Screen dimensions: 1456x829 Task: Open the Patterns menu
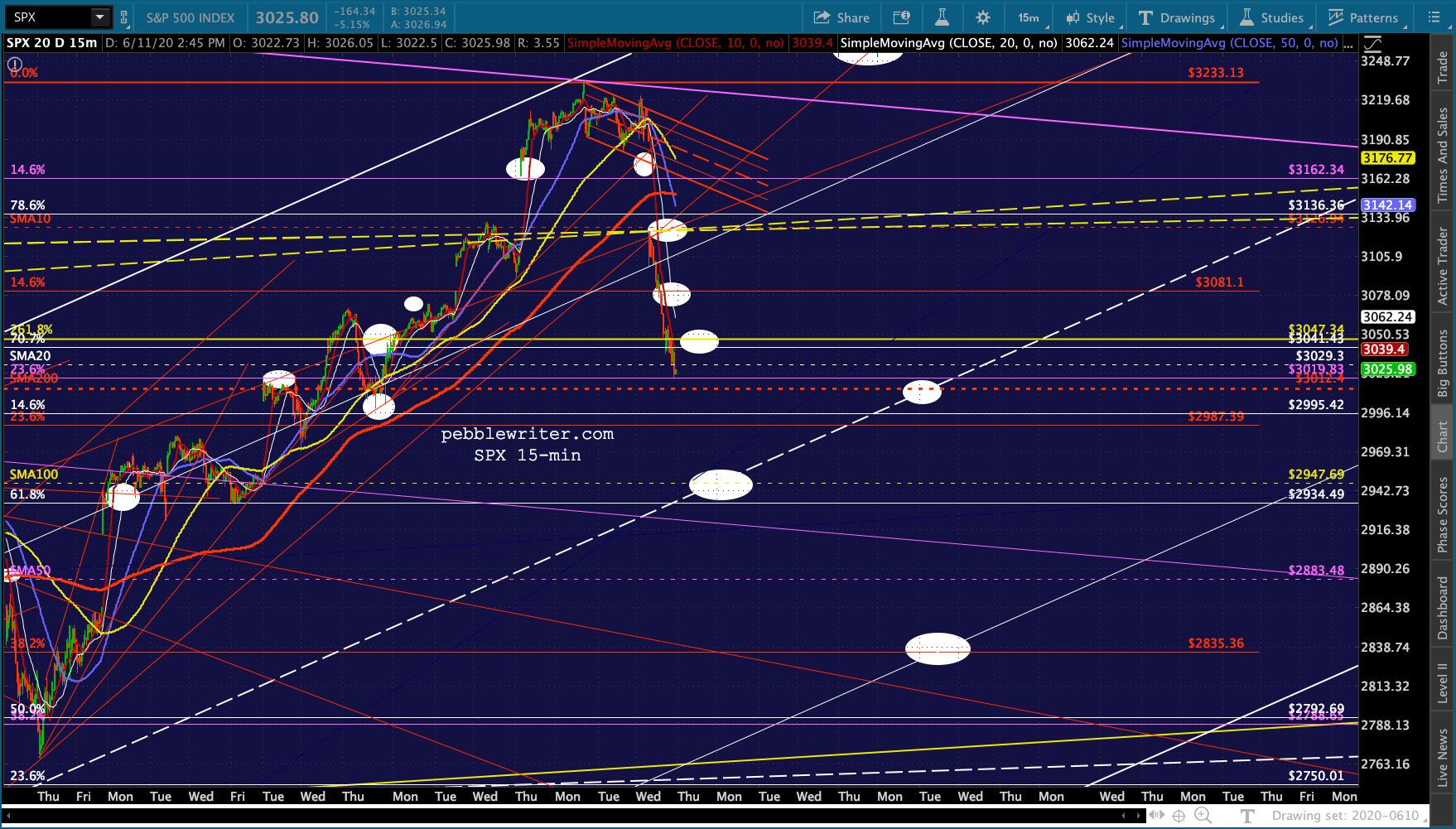(x=1363, y=17)
